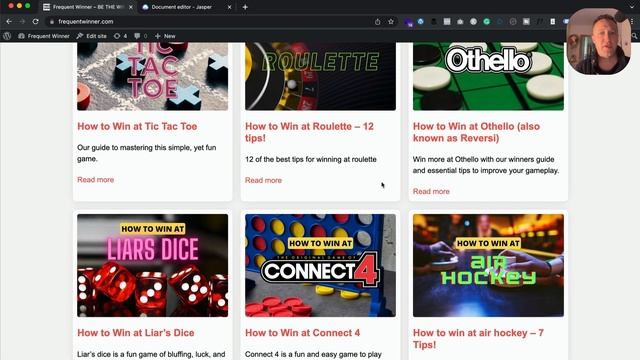Click the Liars Dice thumbnail image
Screen dimensions: 640x360
(153, 265)
